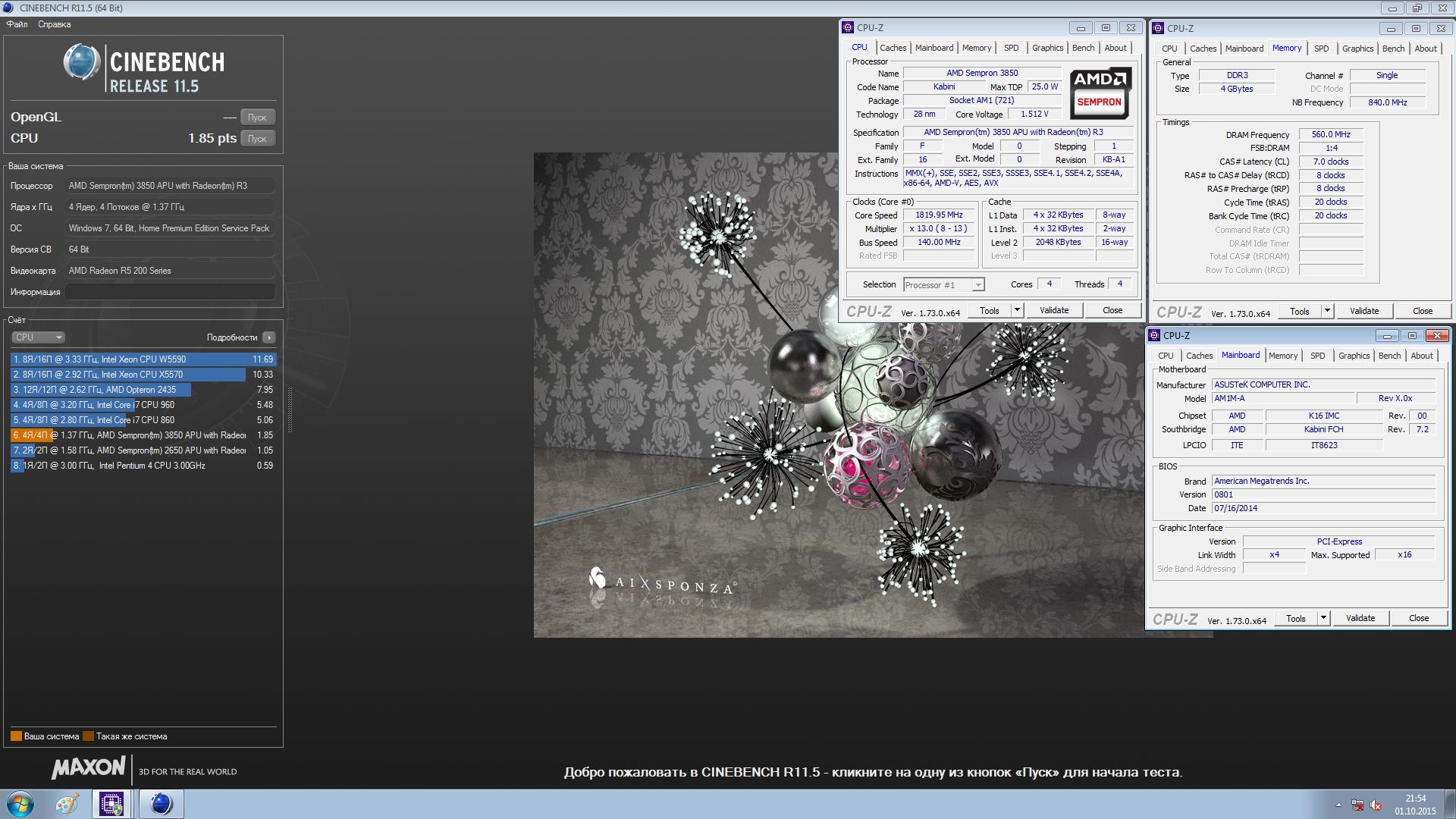Open Tools dropdown arrow in Memory window
The height and width of the screenshot is (819, 1456).
click(x=1327, y=311)
